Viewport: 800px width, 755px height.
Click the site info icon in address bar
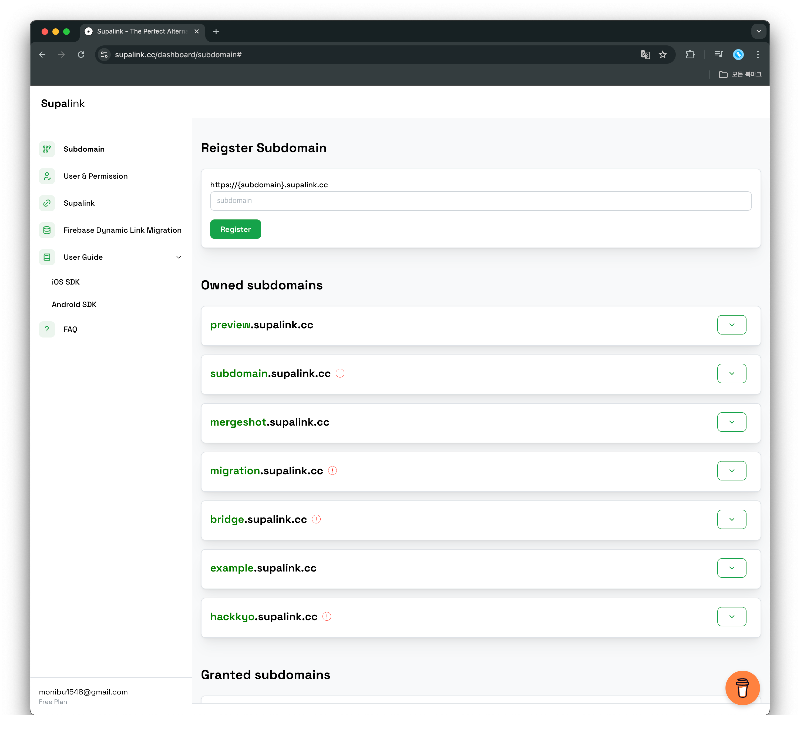pos(104,55)
